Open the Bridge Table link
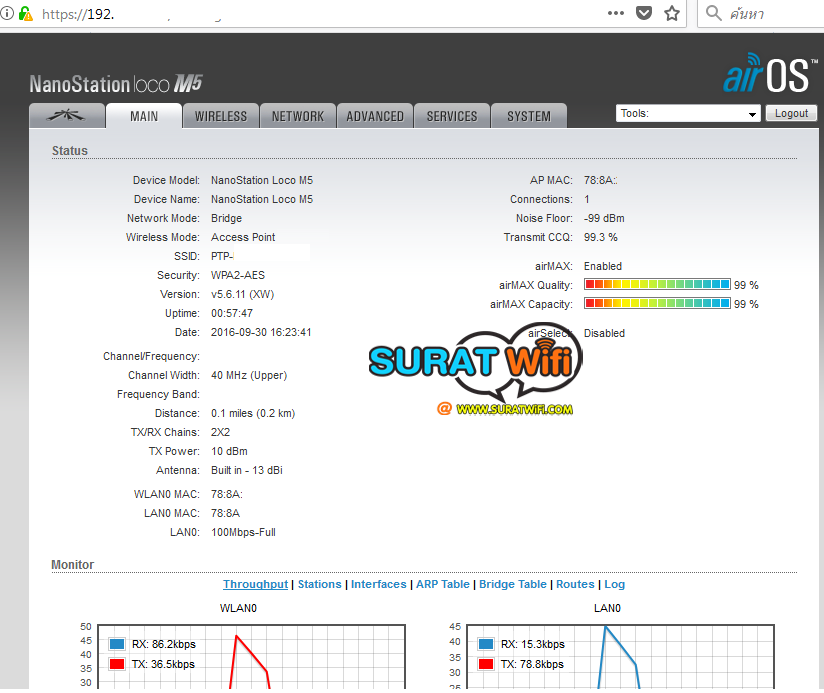This screenshot has height=693, width=824. [512, 584]
